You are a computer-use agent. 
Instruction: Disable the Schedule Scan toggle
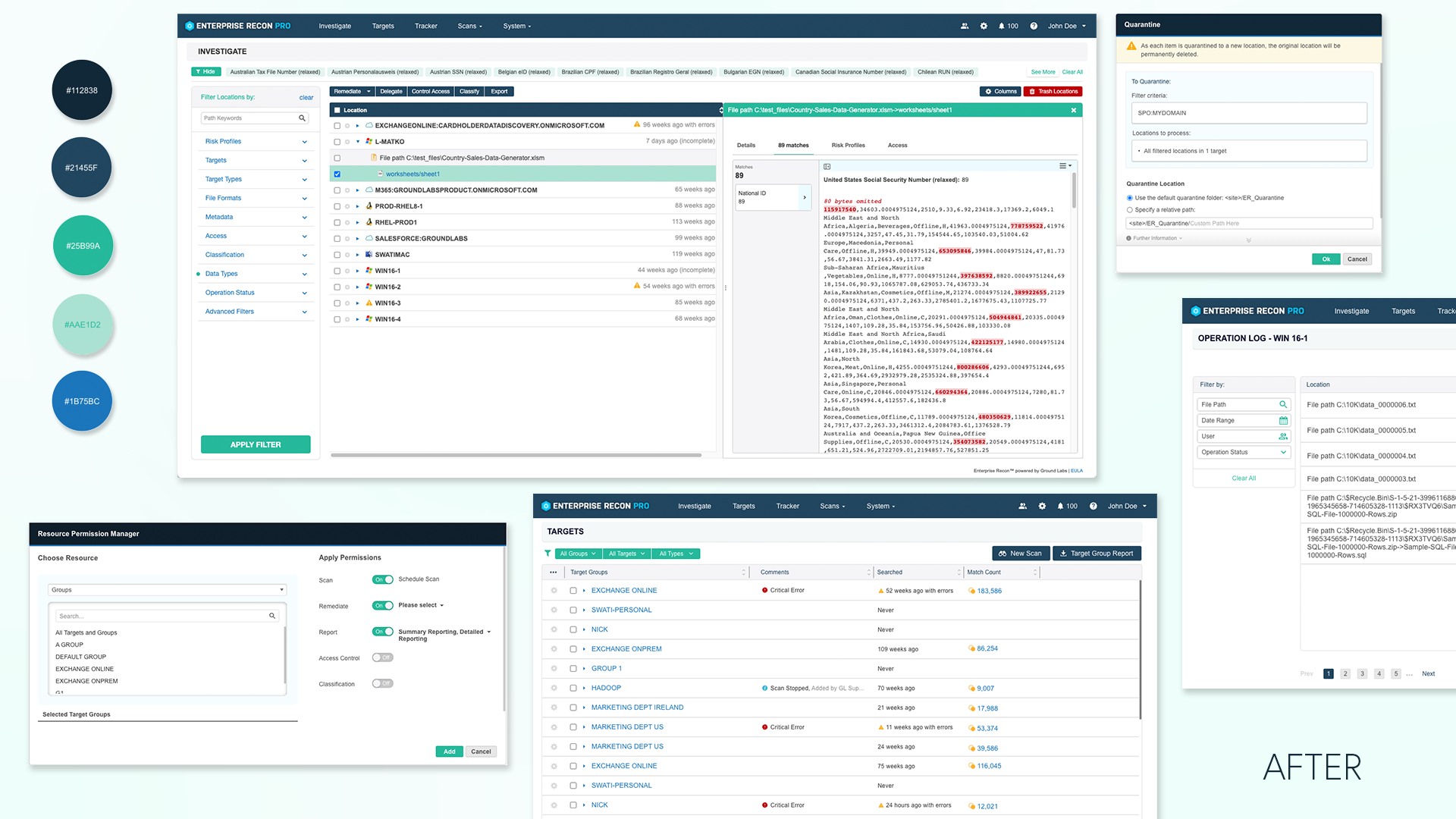(x=382, y=579)
